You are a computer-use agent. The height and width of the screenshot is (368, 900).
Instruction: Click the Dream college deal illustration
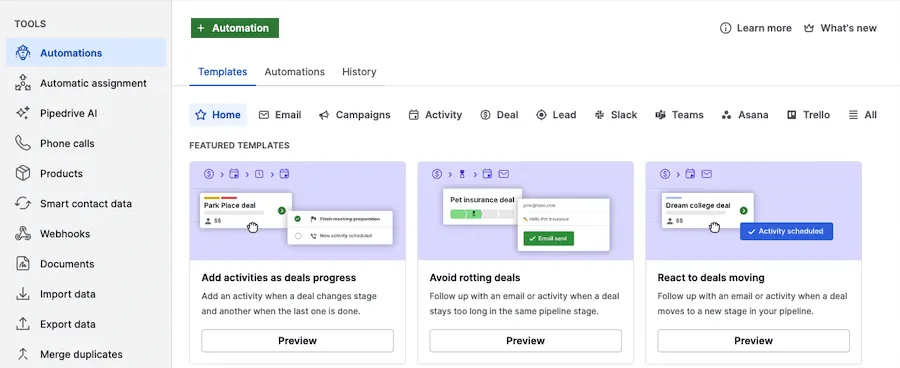[x=753, y=211]
